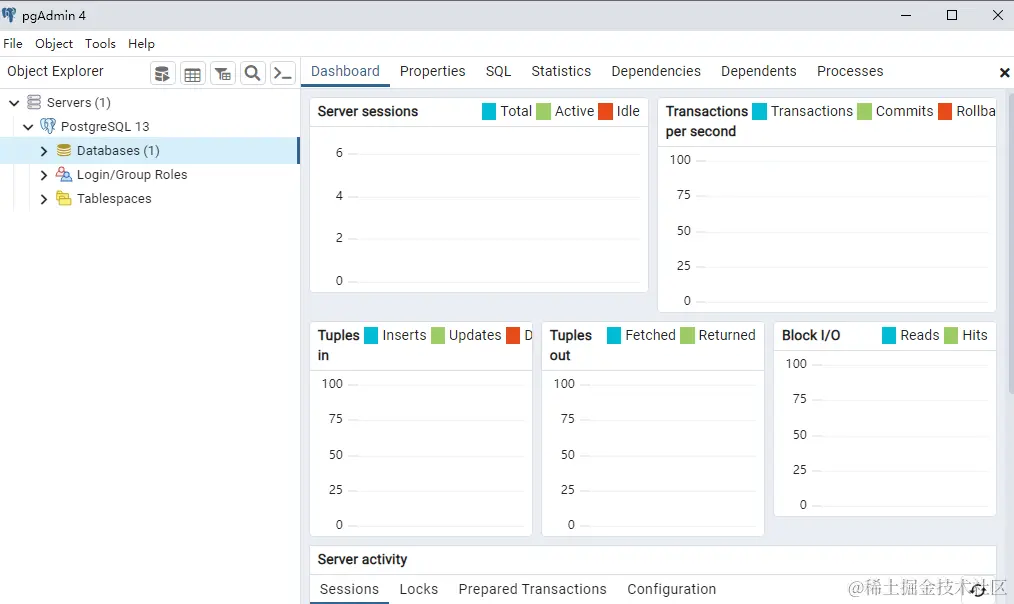This screenshot has width=1014, height=604.
Task: Click the Rollbacks legend color swatch
Action: click(945, 111)
